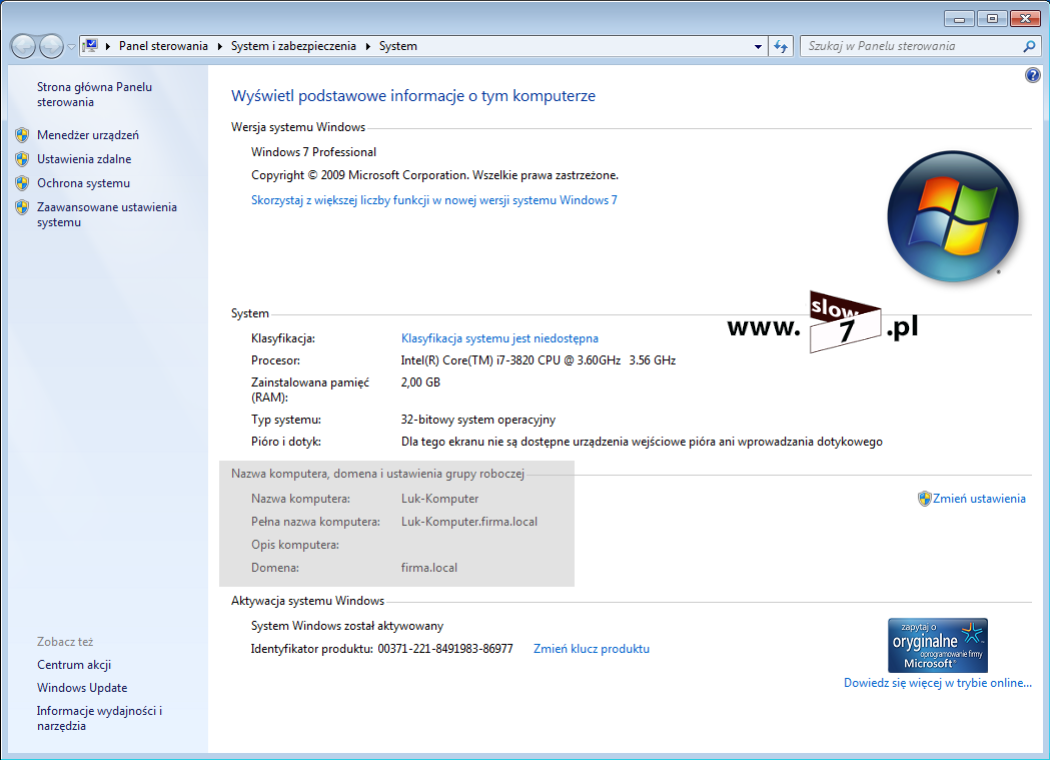Viewport: 1050px width, 760px height.
Task: Click the text 32-bitowy system operacyjny
Action: 478,420
